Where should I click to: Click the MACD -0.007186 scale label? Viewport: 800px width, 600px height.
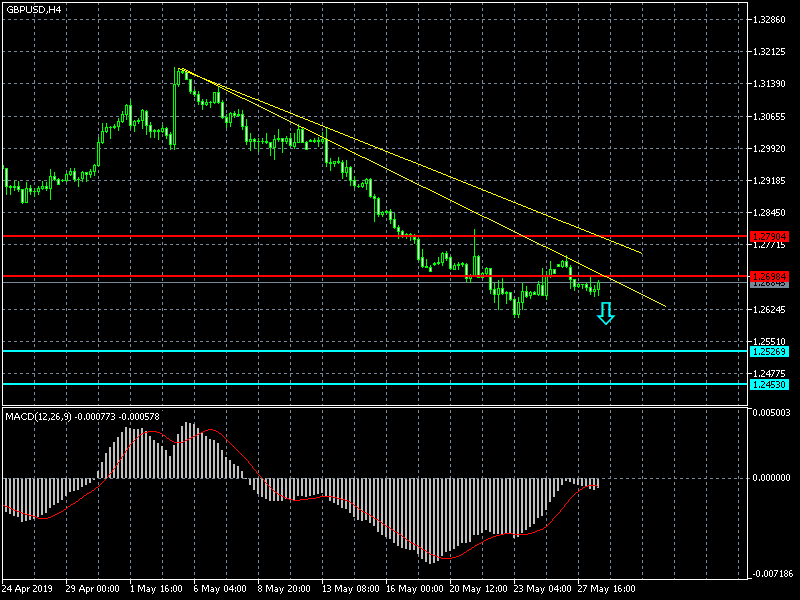coord(771,574)
